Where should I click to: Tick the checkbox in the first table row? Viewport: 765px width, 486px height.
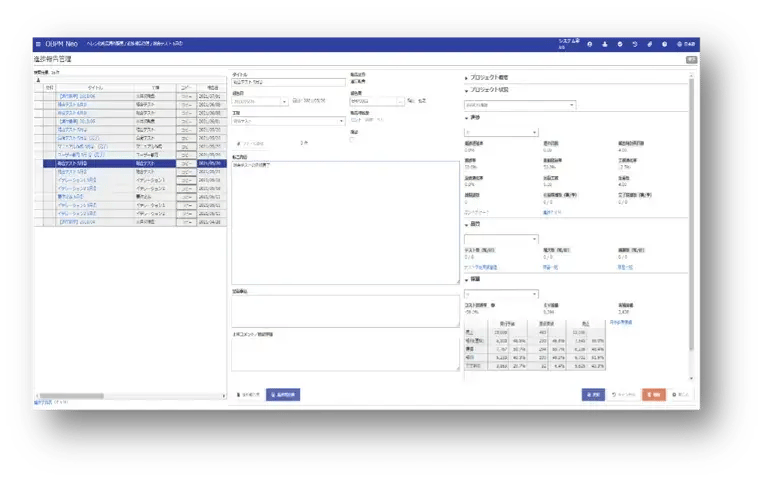point(50,95)
